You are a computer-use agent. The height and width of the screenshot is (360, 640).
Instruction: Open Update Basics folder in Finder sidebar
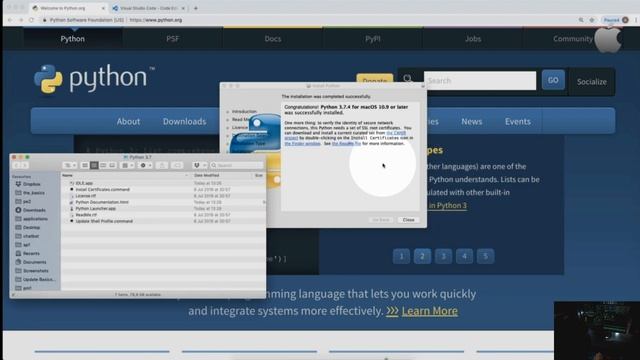point(38,280)
